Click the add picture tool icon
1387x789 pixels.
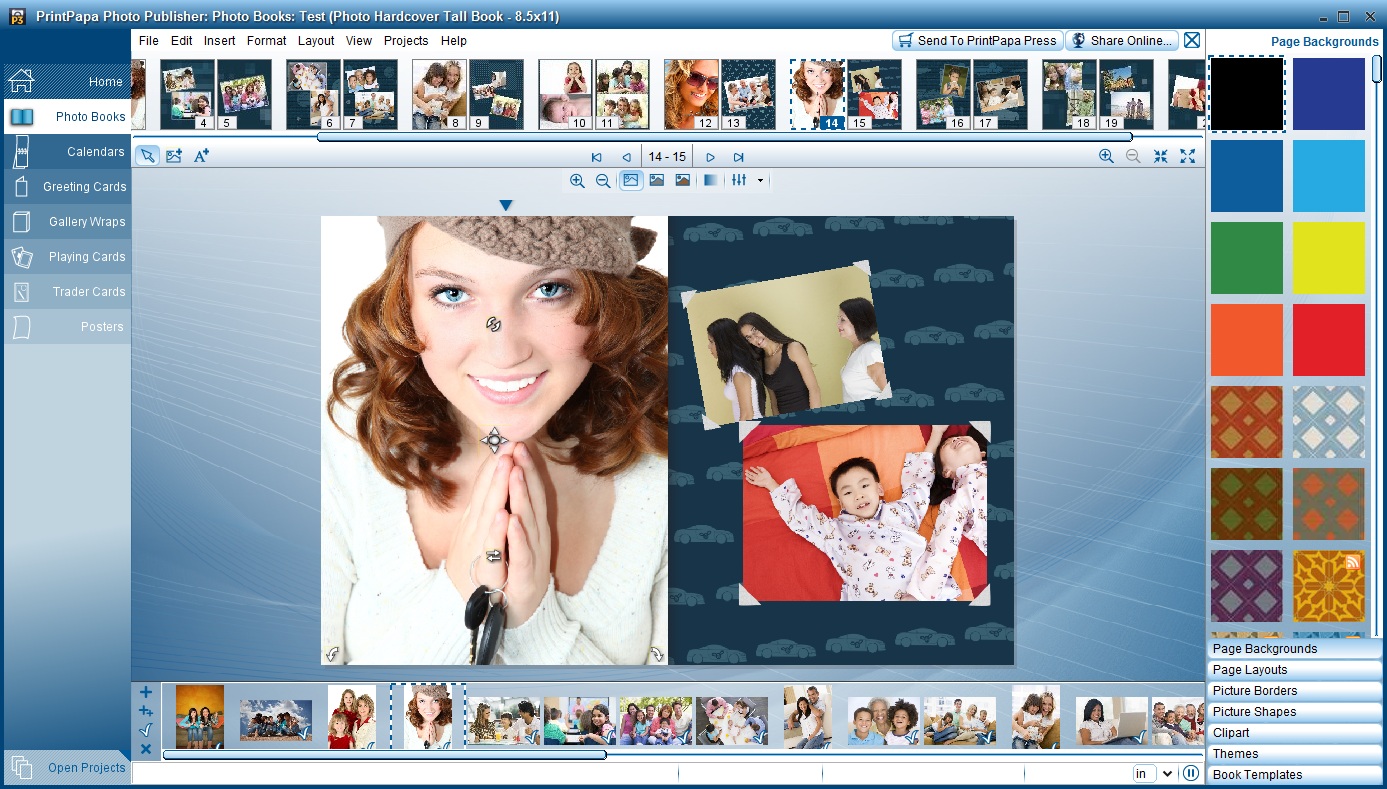(x=174, y=156)
